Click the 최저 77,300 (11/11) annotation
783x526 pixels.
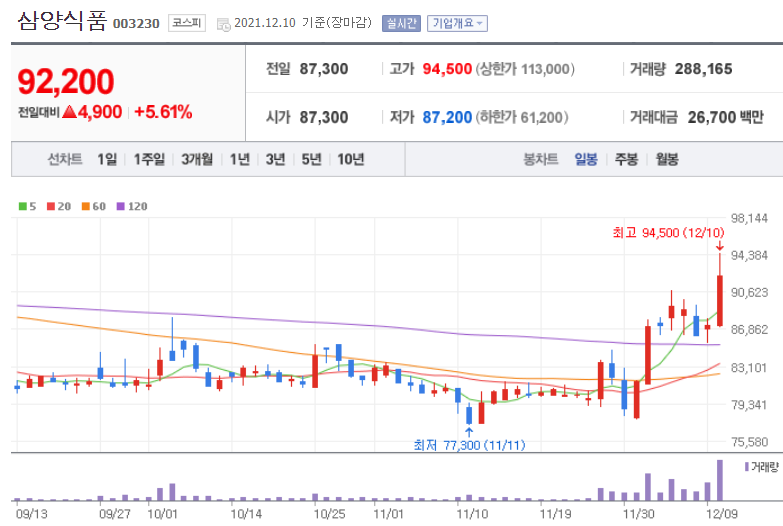click(469, 445)
